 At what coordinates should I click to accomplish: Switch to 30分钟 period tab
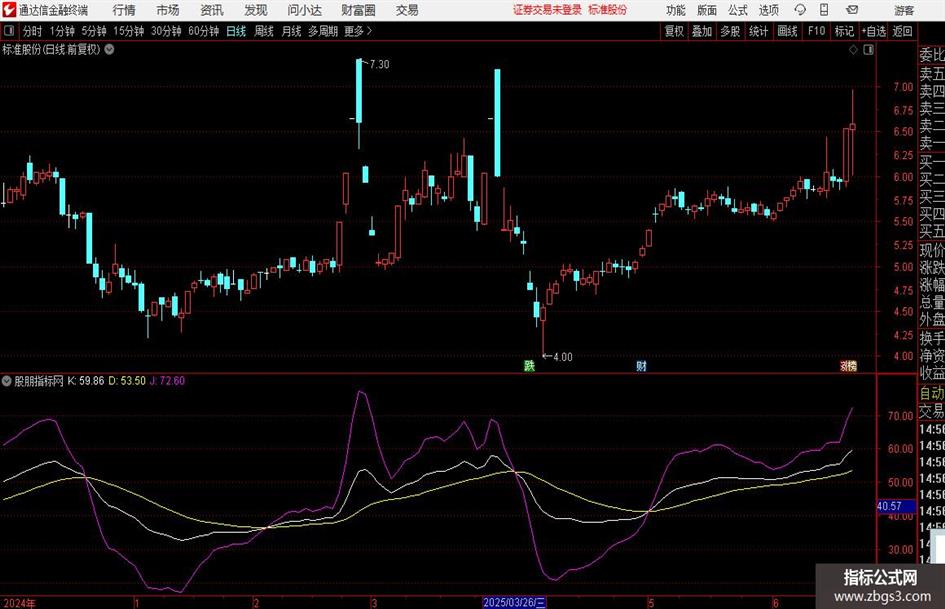(x=166, y=31)
